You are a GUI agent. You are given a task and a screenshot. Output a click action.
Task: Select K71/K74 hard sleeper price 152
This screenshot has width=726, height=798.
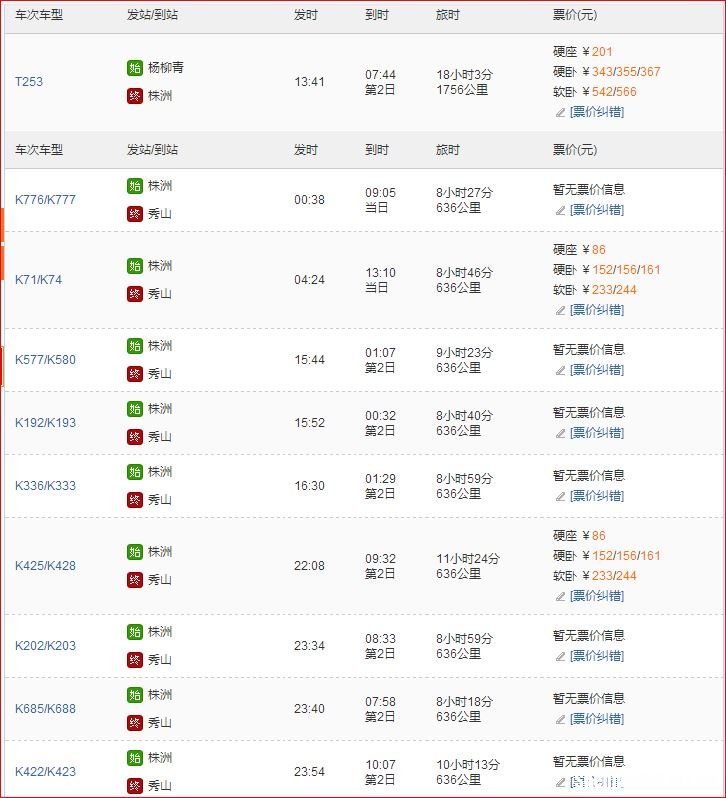pyautogui.click(x=602, y=270)
